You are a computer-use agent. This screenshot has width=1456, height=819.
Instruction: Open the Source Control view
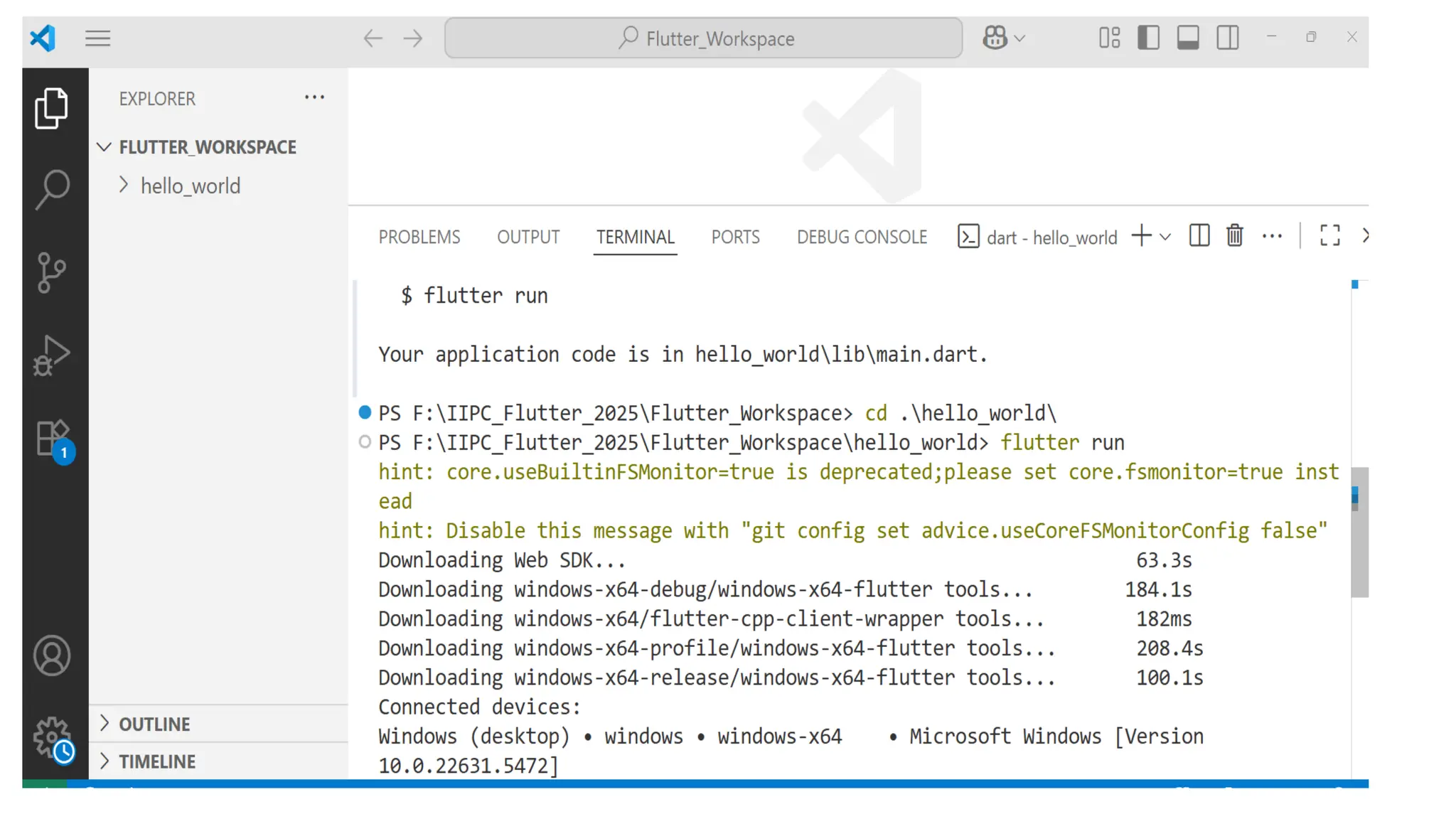point(52,272)
